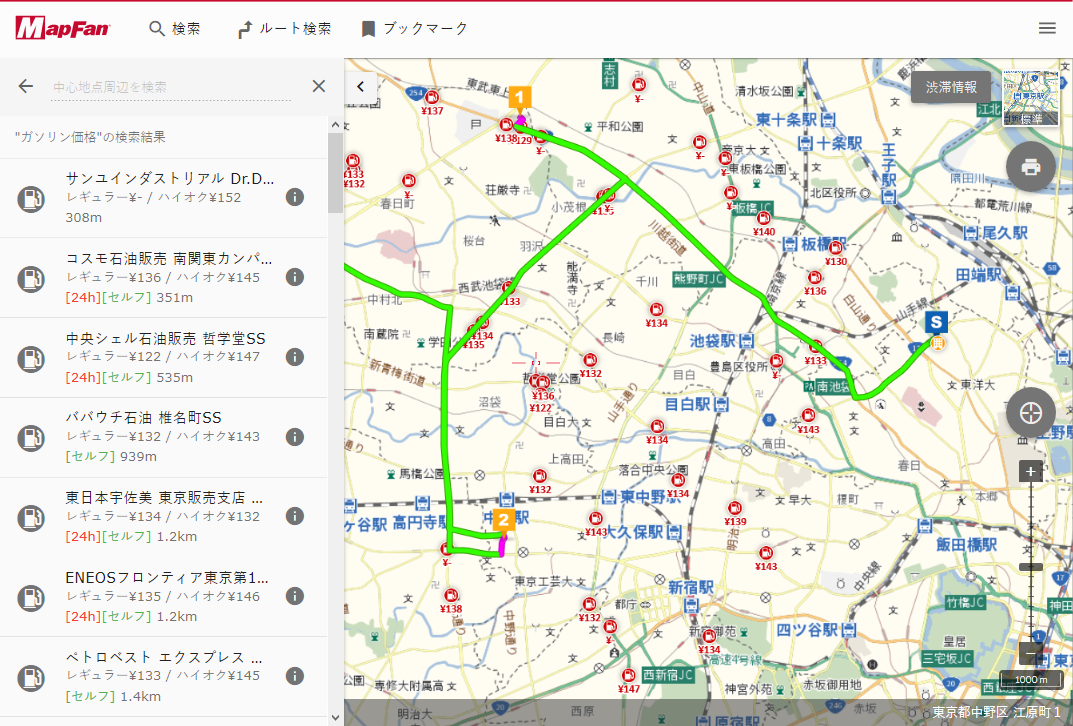Focus the 中心地点周辺を検索 search field
This screenshot has height=726, width=1073.
[x=171, y=87]
